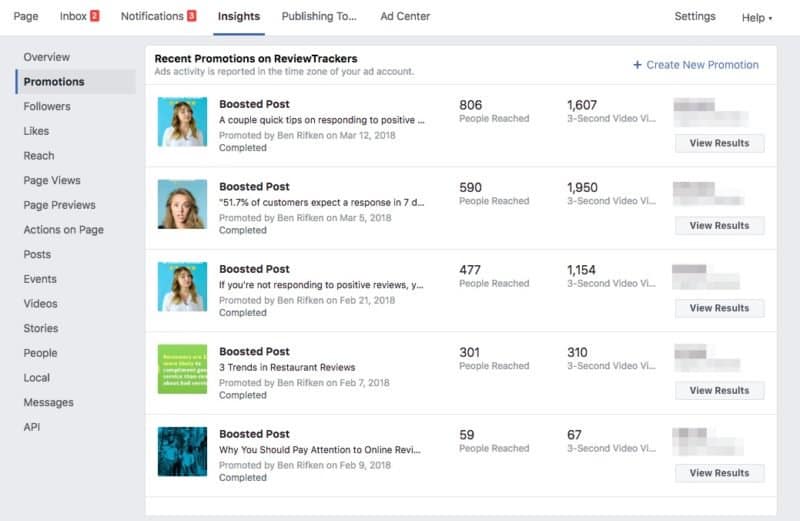Click '51.7% of customers expect a response' text
The height and width of the screenshot is (521, 800).
click(x=321, y=203)
